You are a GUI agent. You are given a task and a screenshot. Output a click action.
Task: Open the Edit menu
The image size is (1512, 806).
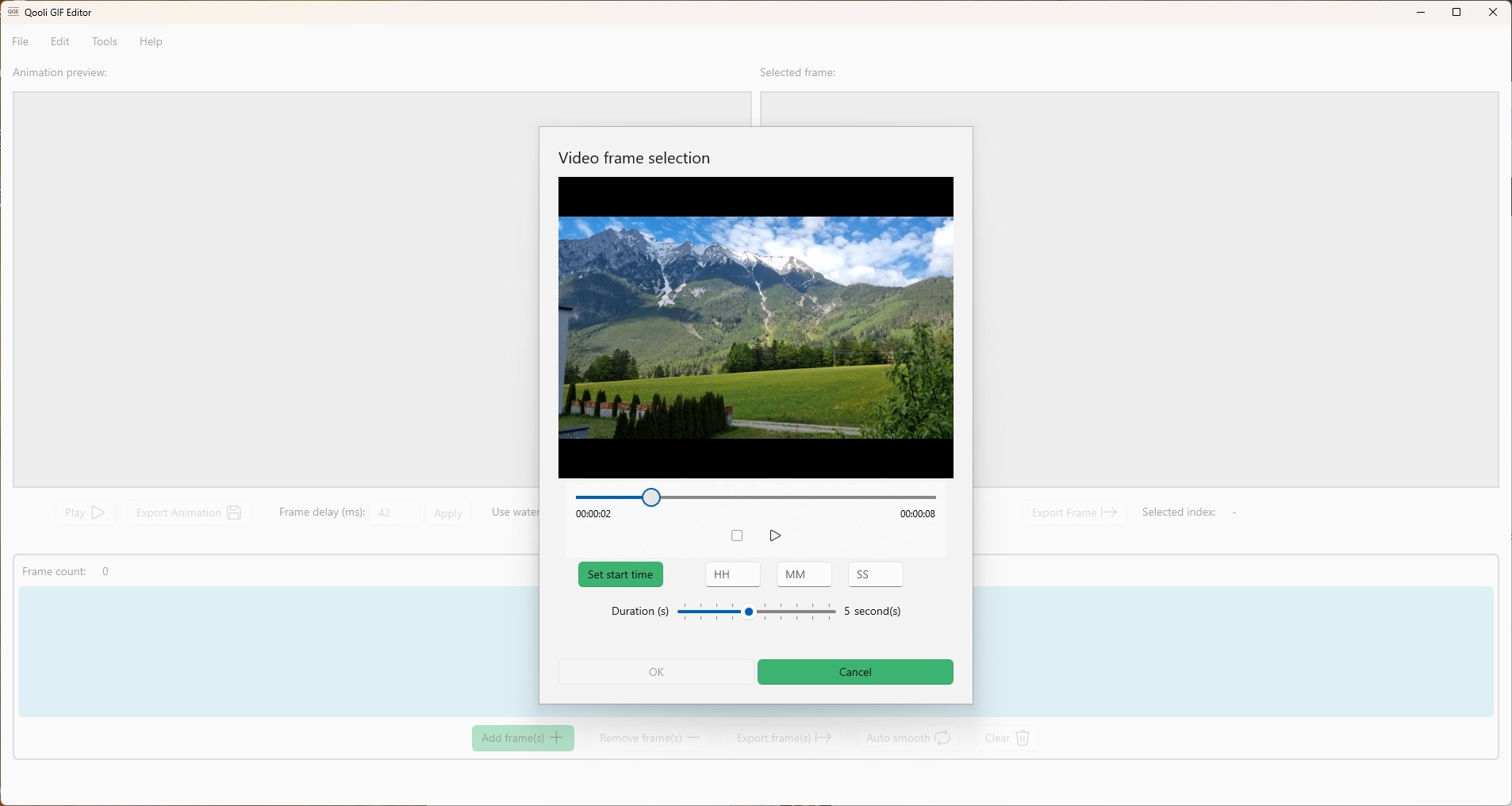(x=60, y=41)
